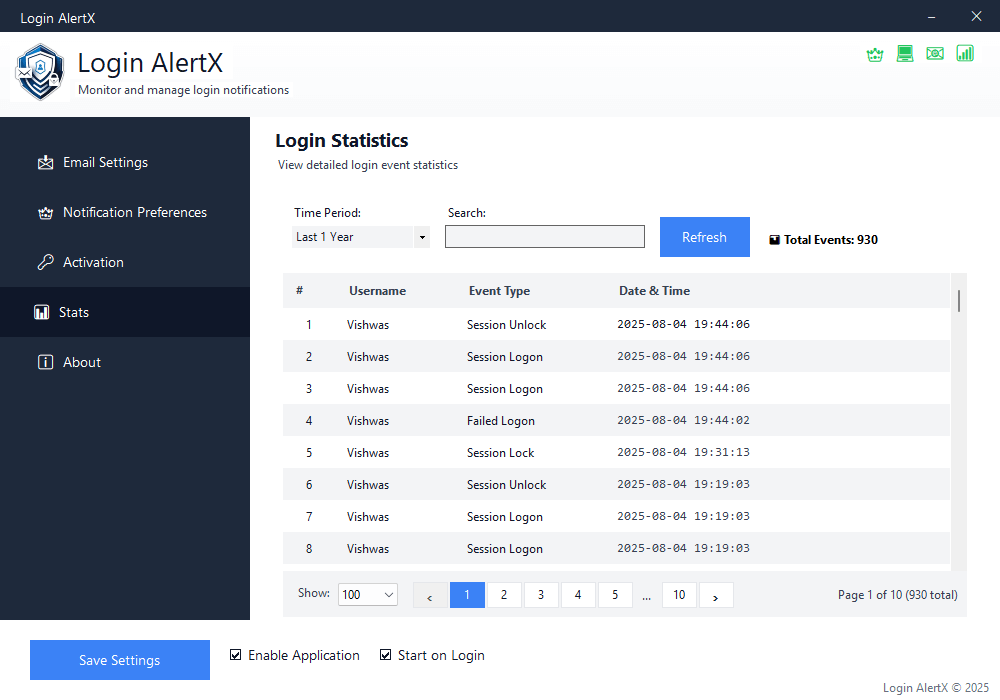Toggle Enable Application checkbox

pos(235,655)
